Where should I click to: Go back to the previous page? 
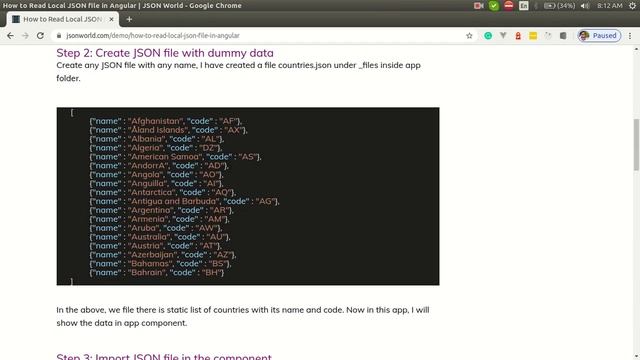point(10,36)
